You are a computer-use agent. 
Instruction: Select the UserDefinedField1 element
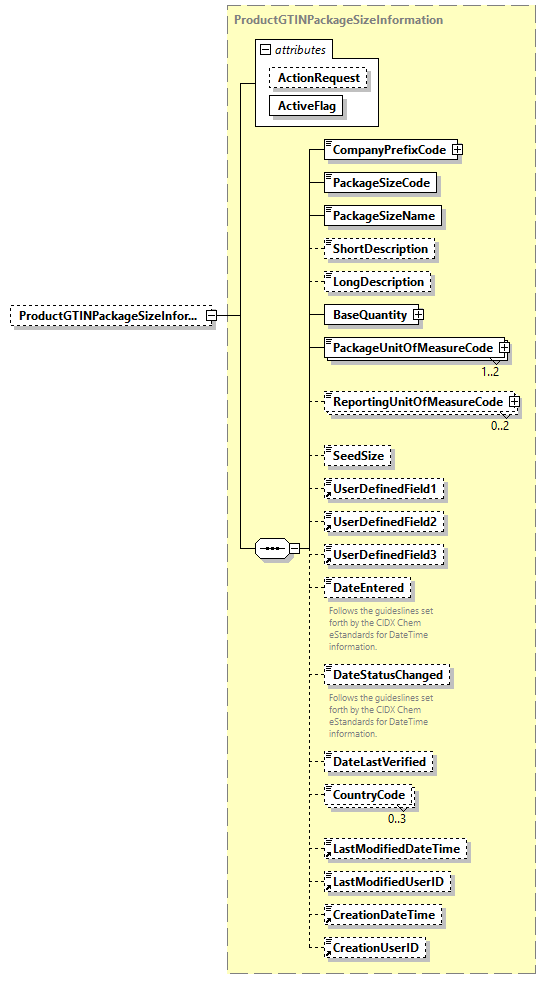pos(384,489)
